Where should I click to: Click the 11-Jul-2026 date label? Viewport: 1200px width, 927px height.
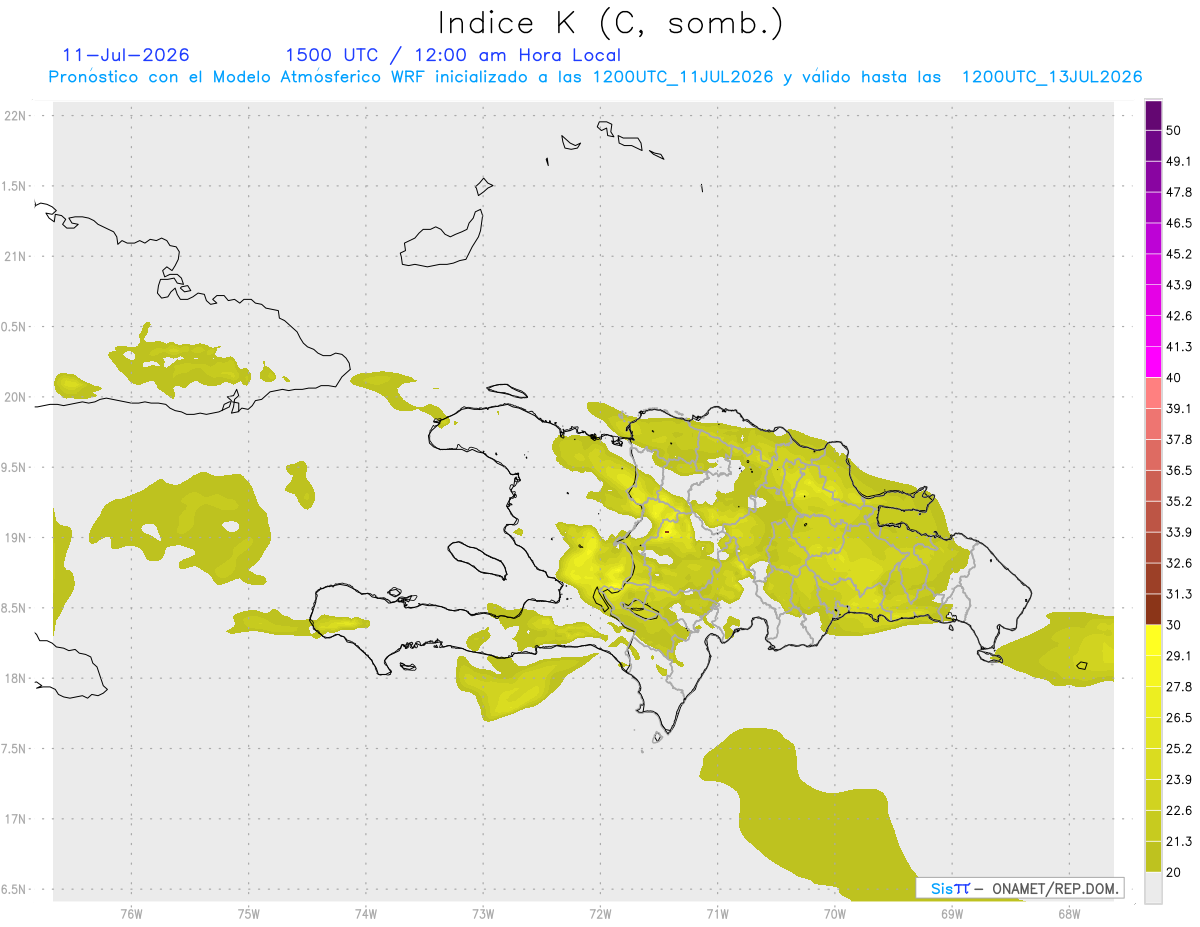[126, 55]
